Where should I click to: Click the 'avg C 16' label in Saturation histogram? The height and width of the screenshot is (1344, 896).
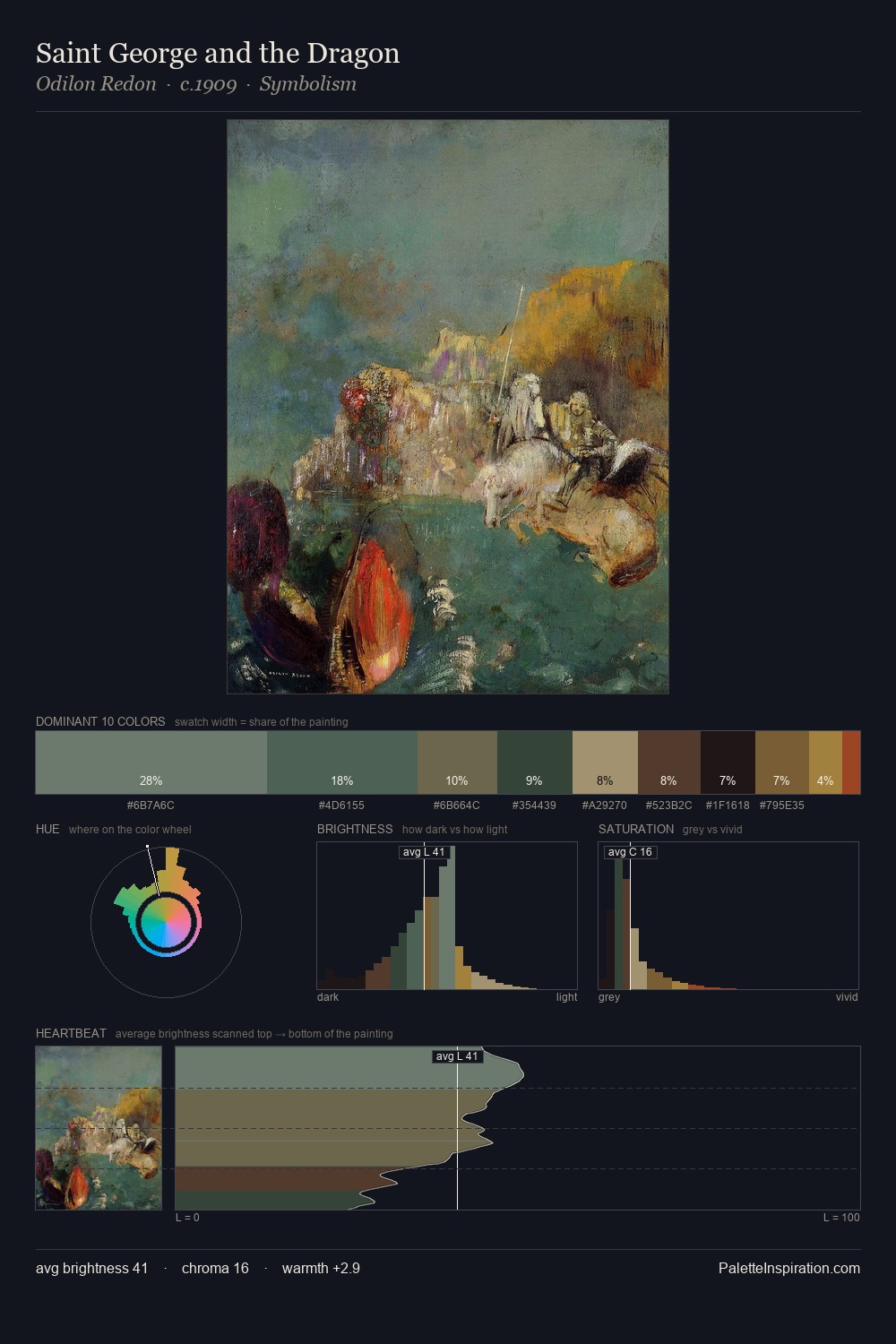pyautogui.click(x=630, y=852)
